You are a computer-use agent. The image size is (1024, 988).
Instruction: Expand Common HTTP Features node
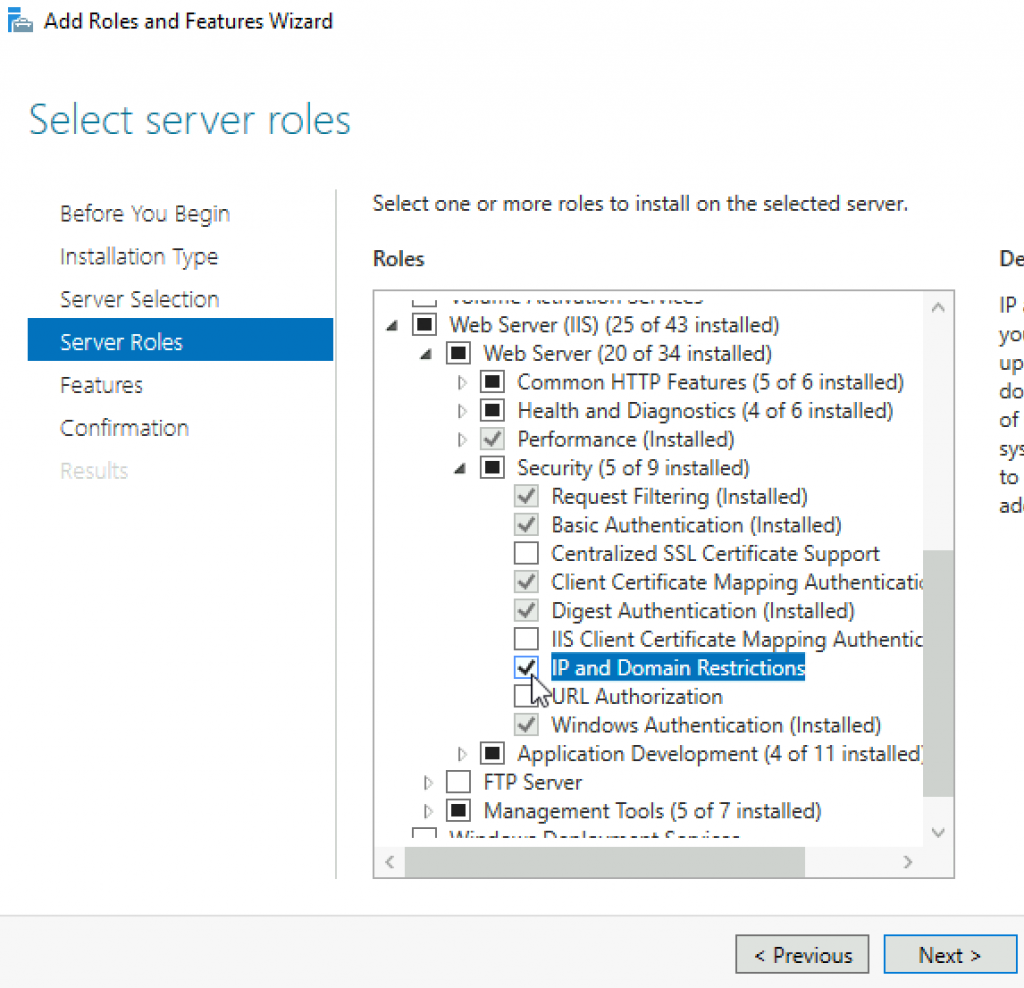click(x=462, y=382)
